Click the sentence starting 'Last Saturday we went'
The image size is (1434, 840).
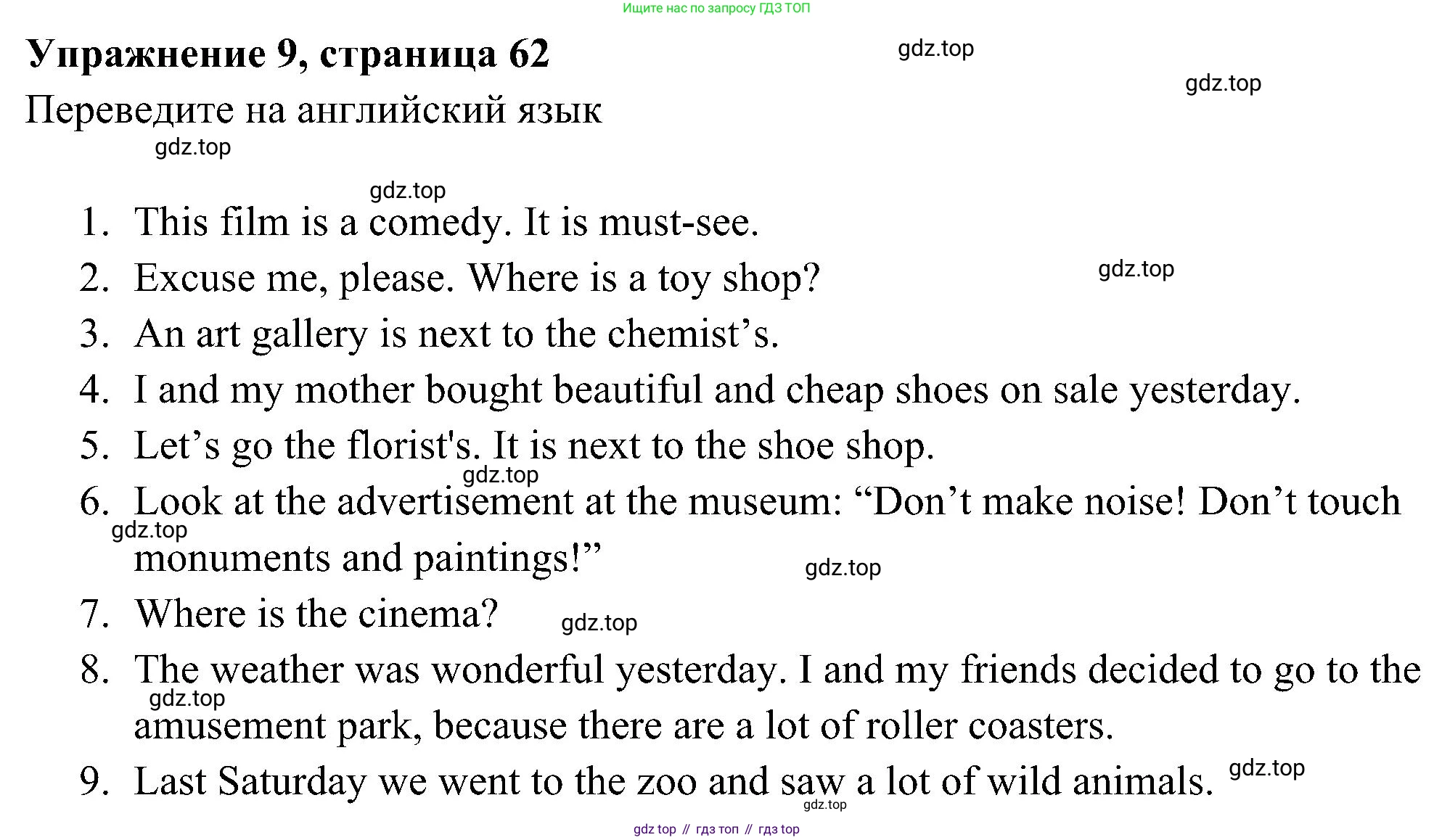click(673, 781)
